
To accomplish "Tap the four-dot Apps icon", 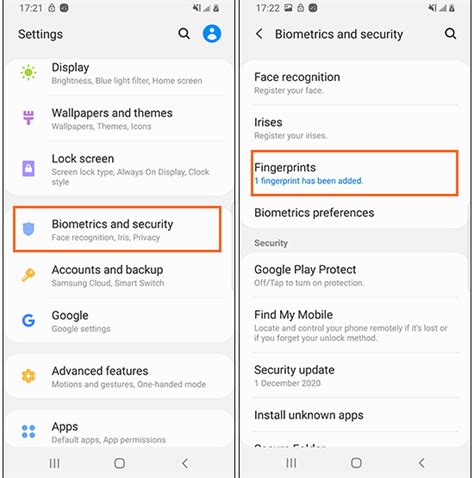I will tap(28, 431).
